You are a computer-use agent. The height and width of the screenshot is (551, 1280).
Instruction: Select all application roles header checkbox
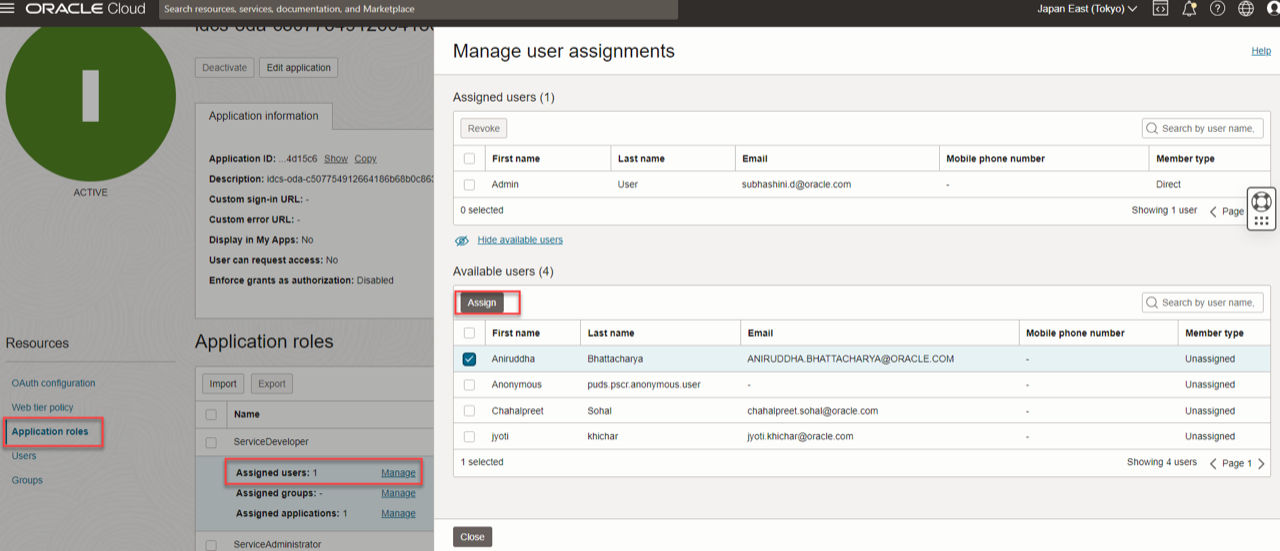[x=211, y=414]
